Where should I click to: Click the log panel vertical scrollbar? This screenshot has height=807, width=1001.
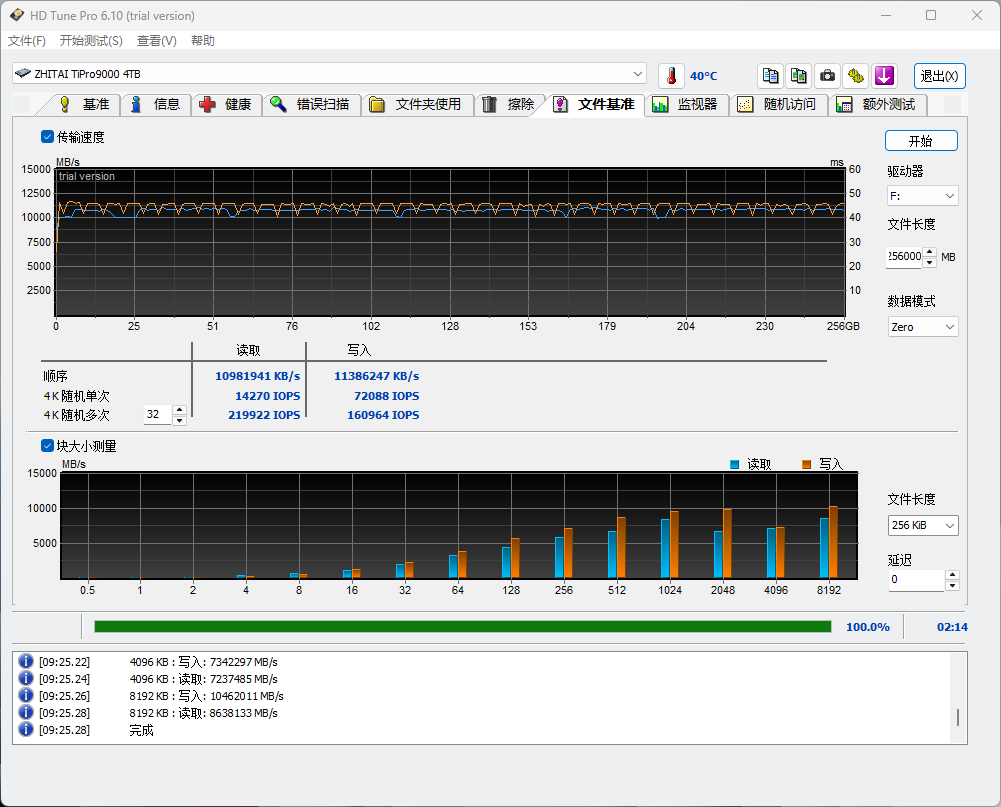click(958, 717)
